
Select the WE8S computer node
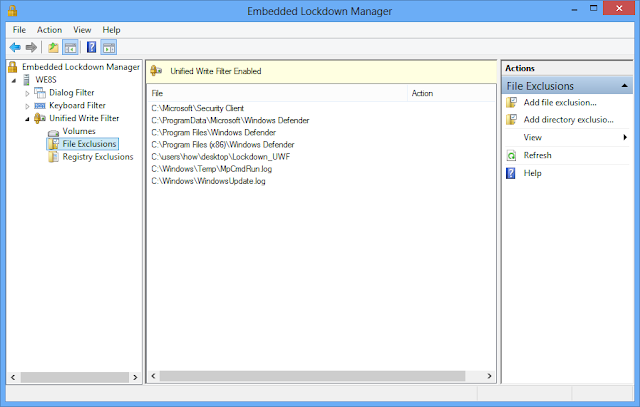click(x=46, y=80)
